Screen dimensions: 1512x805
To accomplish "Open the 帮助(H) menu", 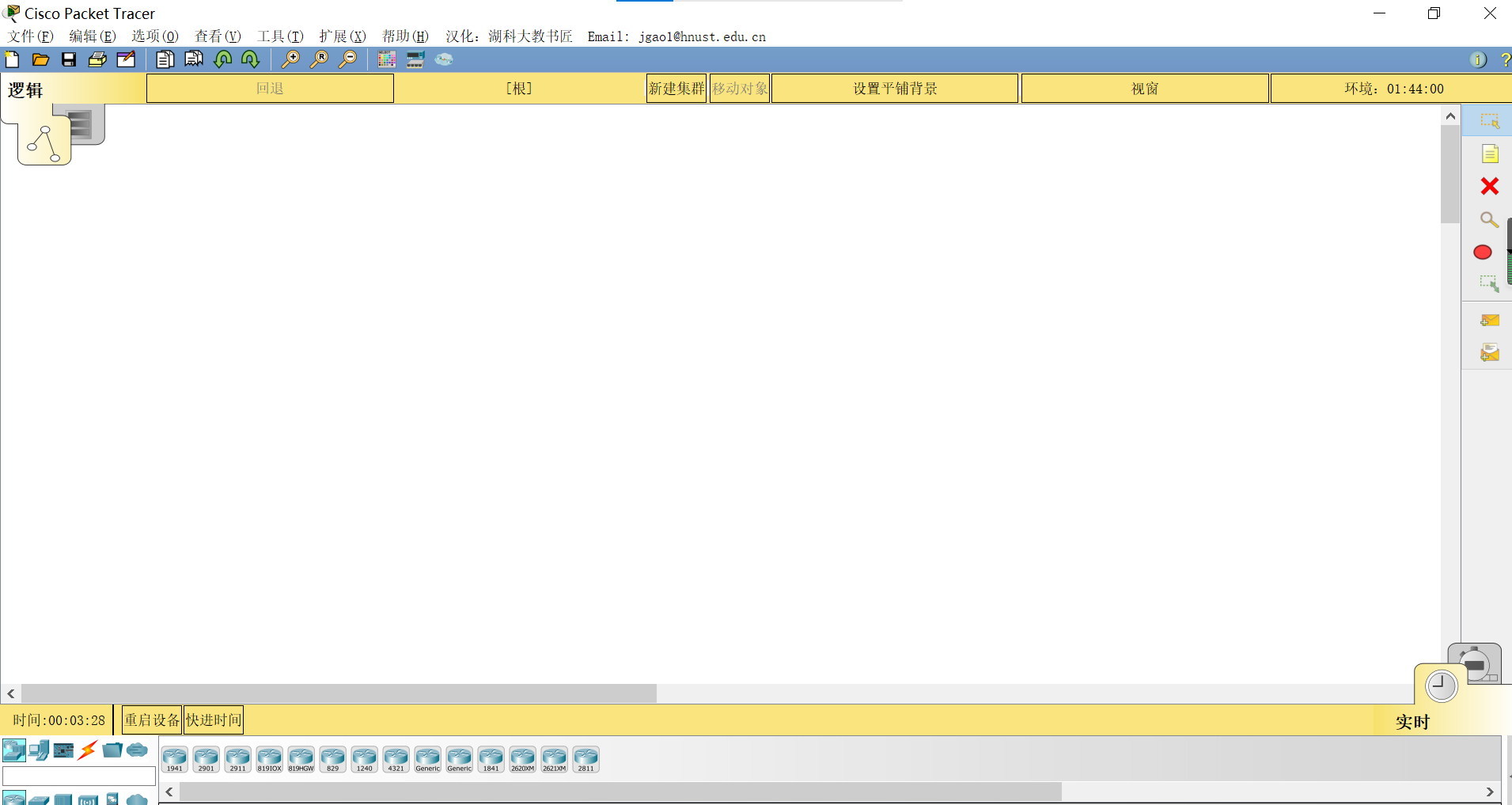I will tap(405, 36).
